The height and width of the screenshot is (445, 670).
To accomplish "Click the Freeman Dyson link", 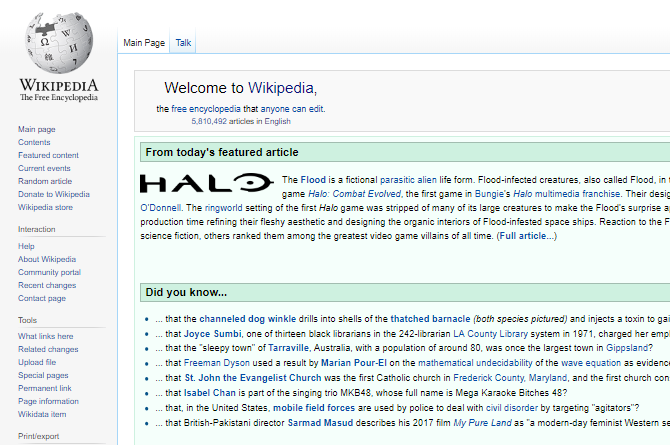I will point(216,363).
